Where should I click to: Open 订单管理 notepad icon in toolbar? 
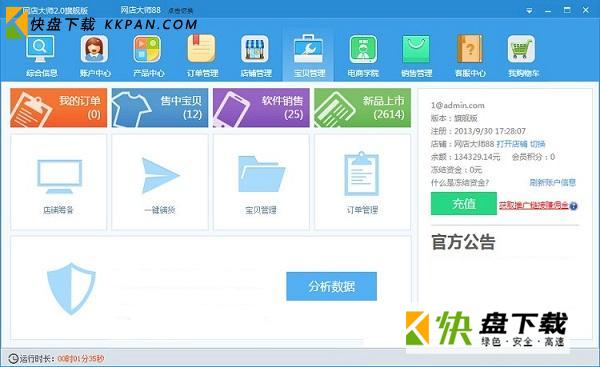point(202,49)
